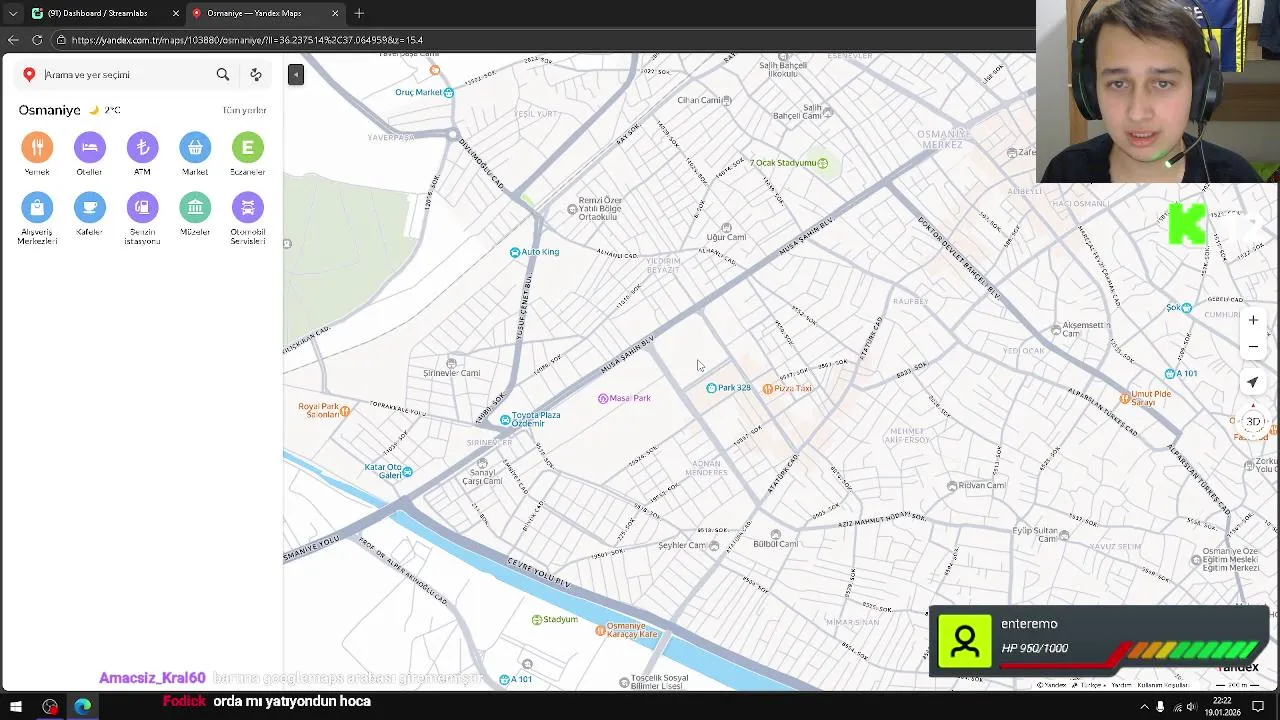Show Benzin istasyonu gas stations
Viewport: 1280px width, 720px height.
click(142, 208)
